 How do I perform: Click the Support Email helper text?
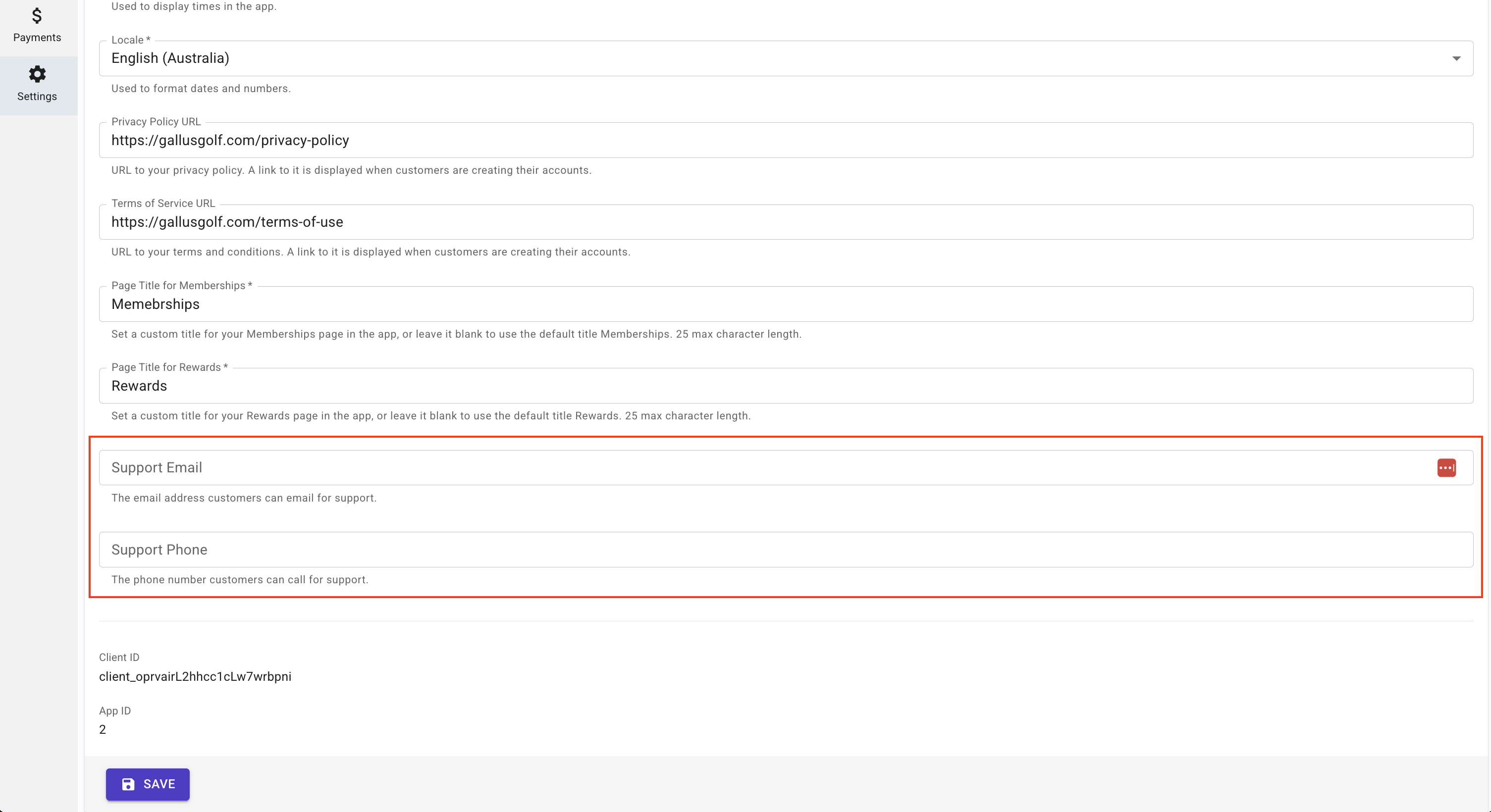coord(244,498)
